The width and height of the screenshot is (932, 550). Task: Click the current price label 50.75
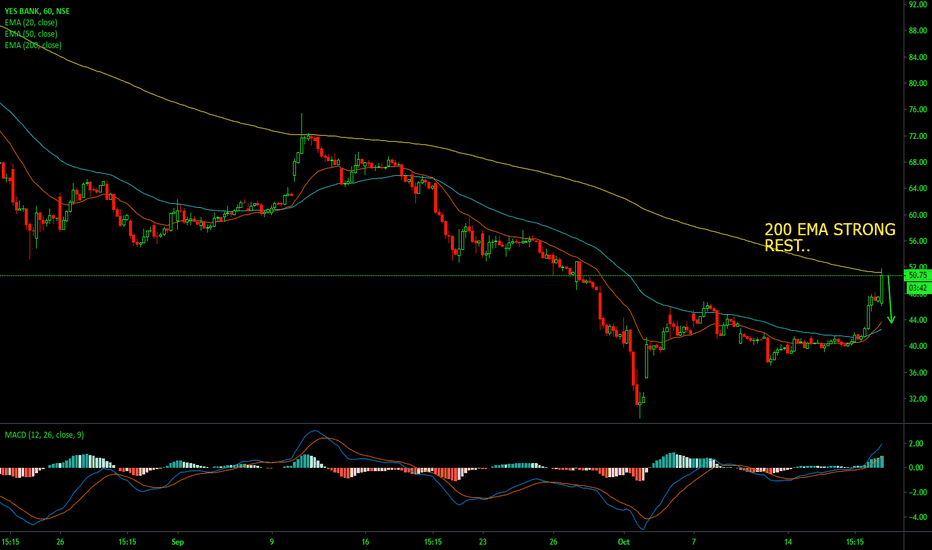click(x=917, y=275)
